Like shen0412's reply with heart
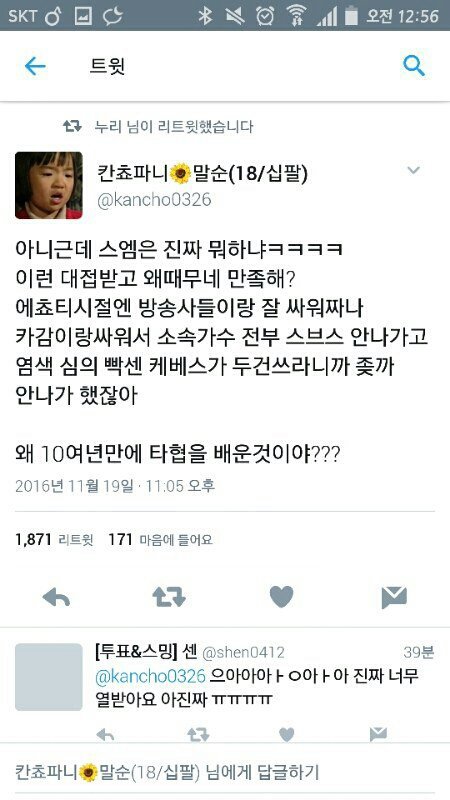The image size is (450, 800). [287, 734]
